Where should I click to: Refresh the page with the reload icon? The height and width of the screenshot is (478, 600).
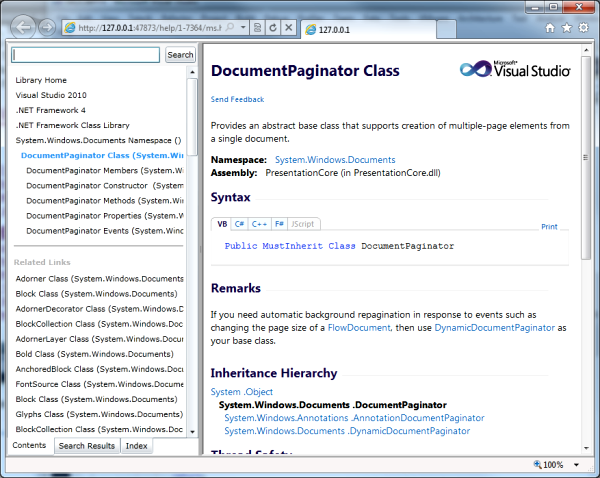pos(273,28)
